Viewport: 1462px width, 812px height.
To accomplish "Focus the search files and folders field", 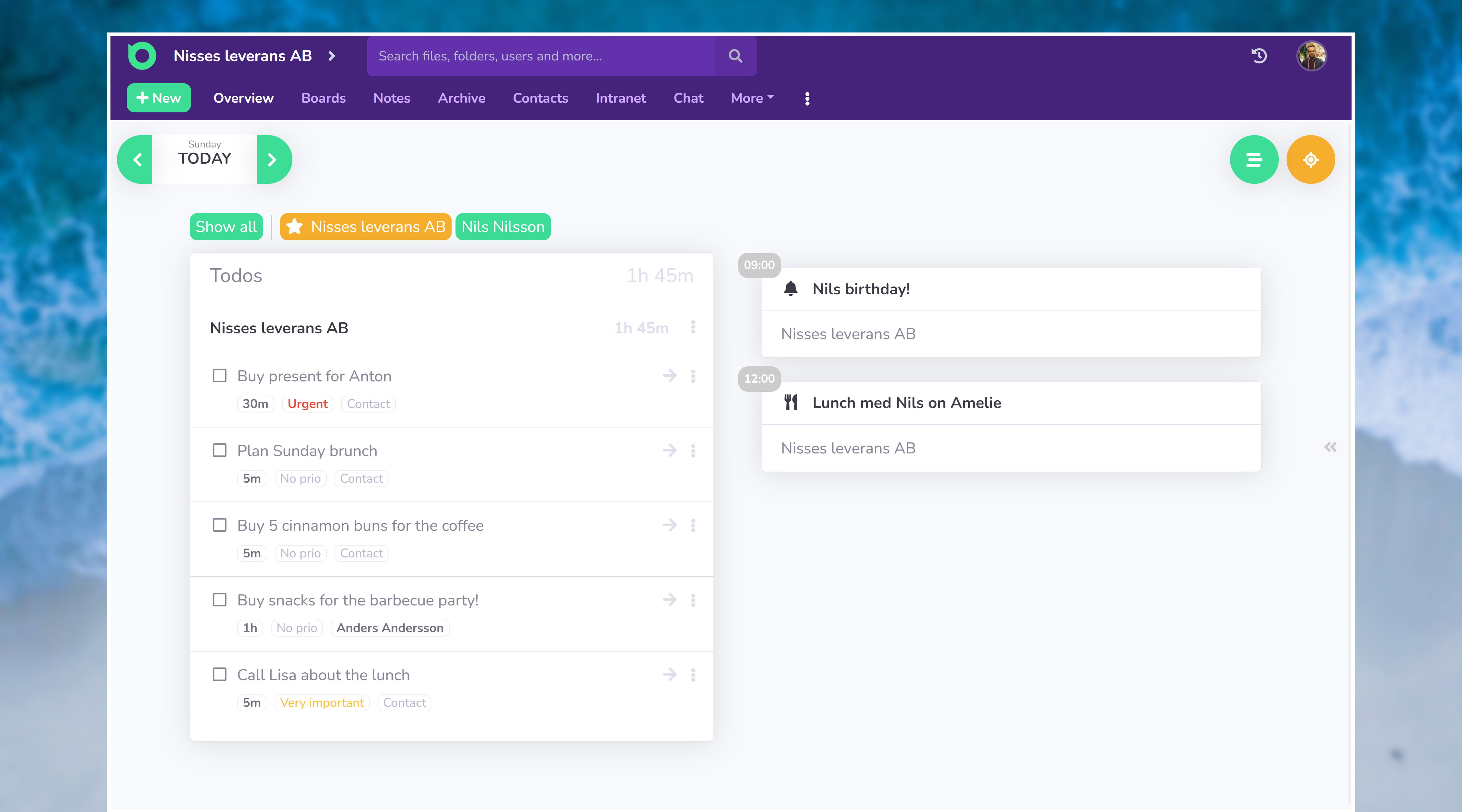I will [541, 56].
